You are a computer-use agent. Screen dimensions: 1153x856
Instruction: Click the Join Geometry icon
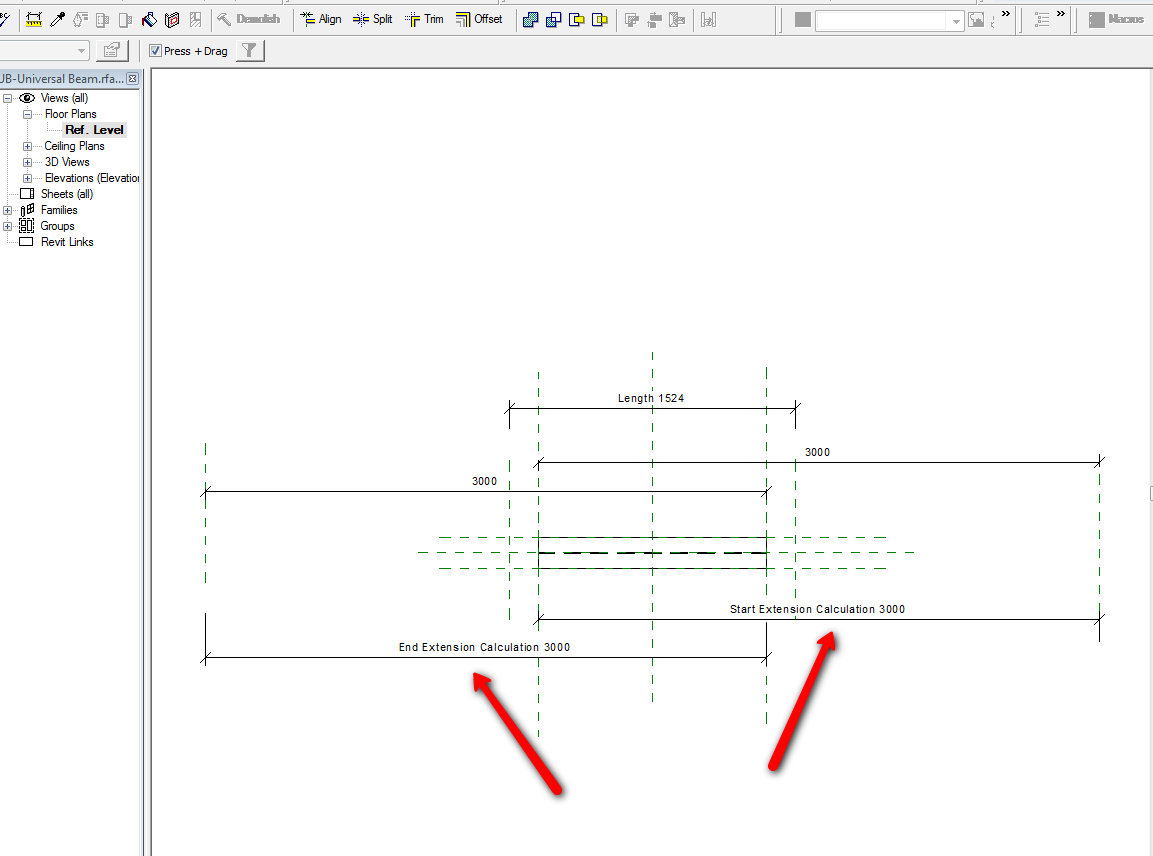(x=530, y=20)
